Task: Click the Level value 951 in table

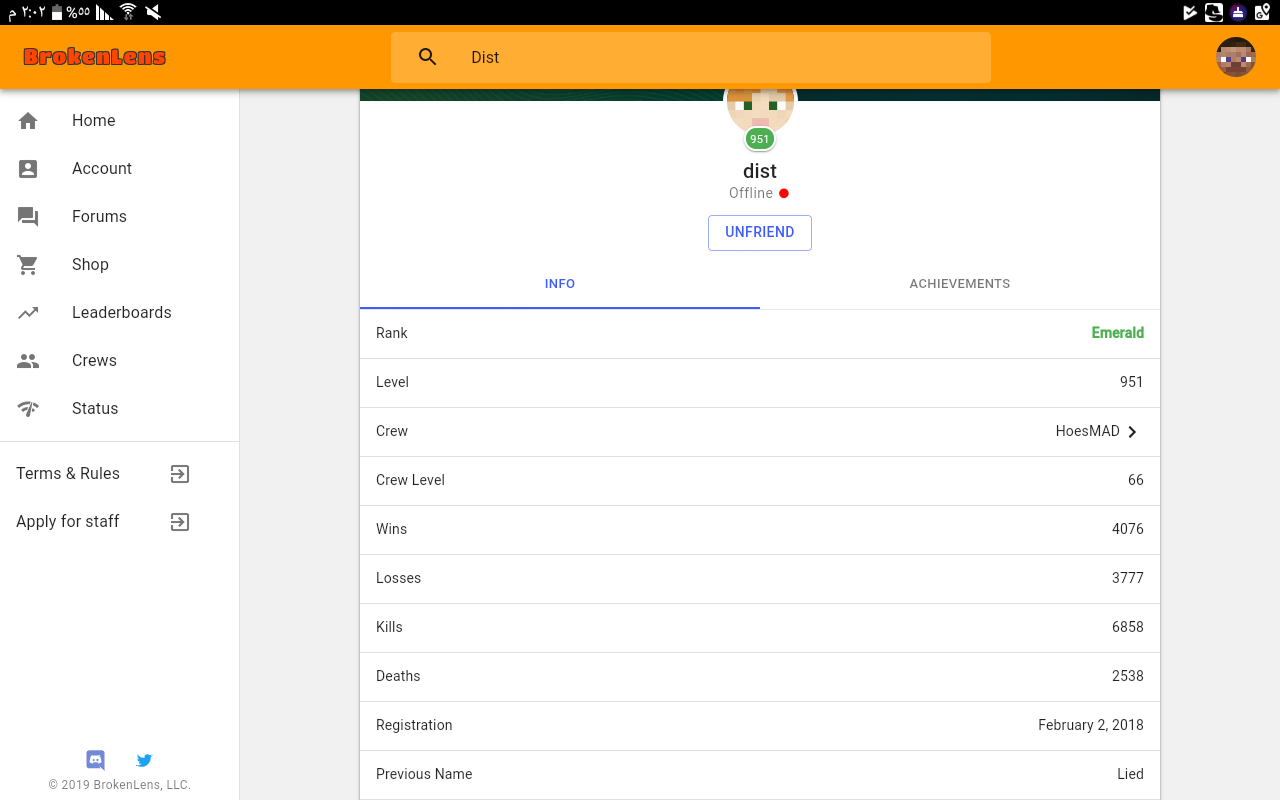Action: (1132, 382)
